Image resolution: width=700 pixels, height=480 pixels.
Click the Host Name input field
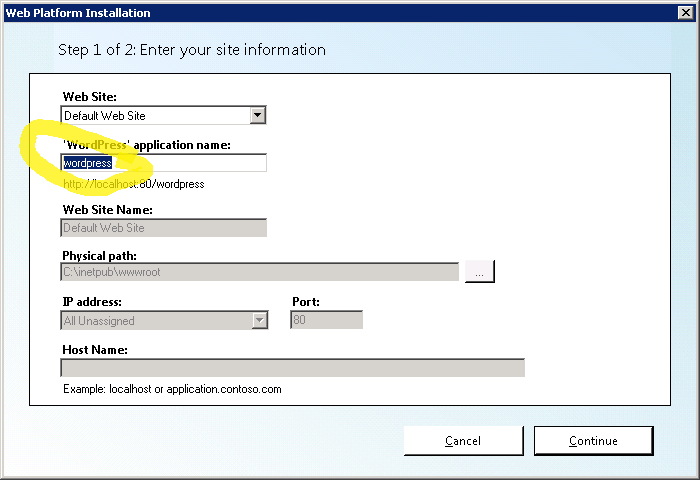(x=292, y=368)
